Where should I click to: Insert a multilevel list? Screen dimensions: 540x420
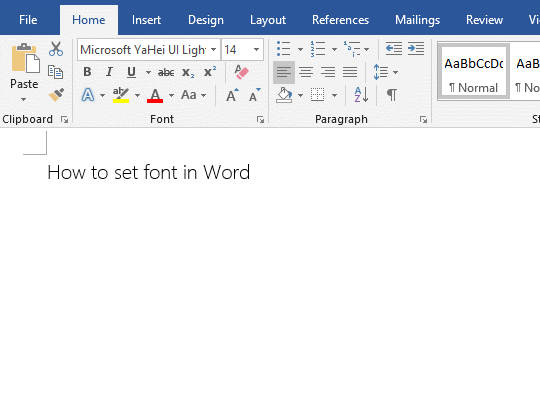pos(352,49)
